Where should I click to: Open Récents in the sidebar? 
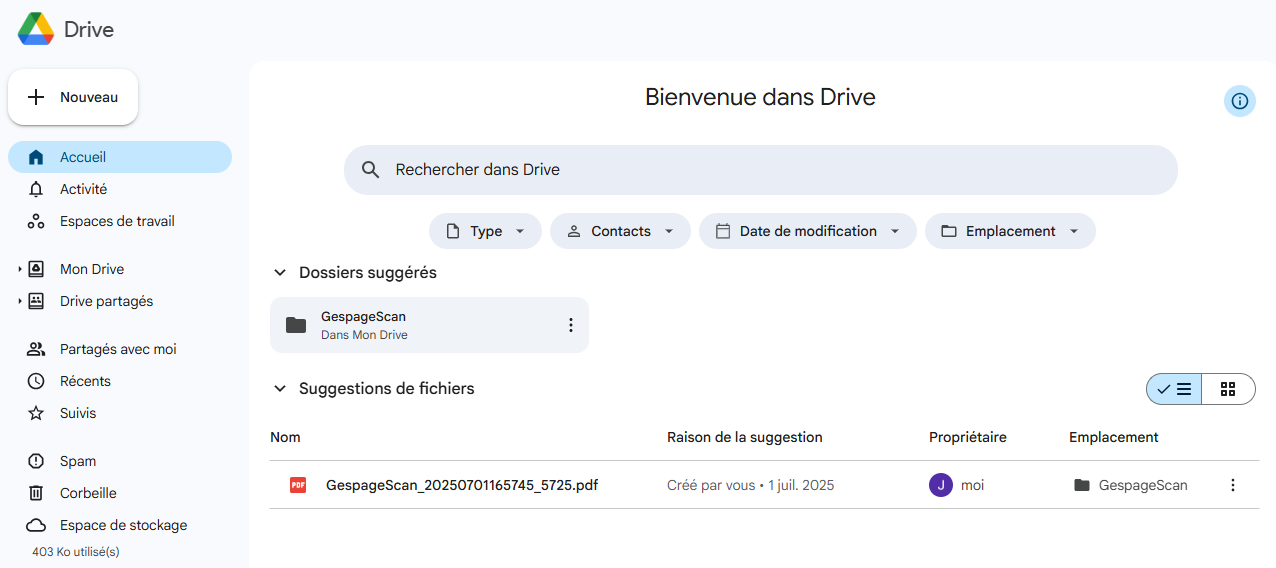[120, 381]
